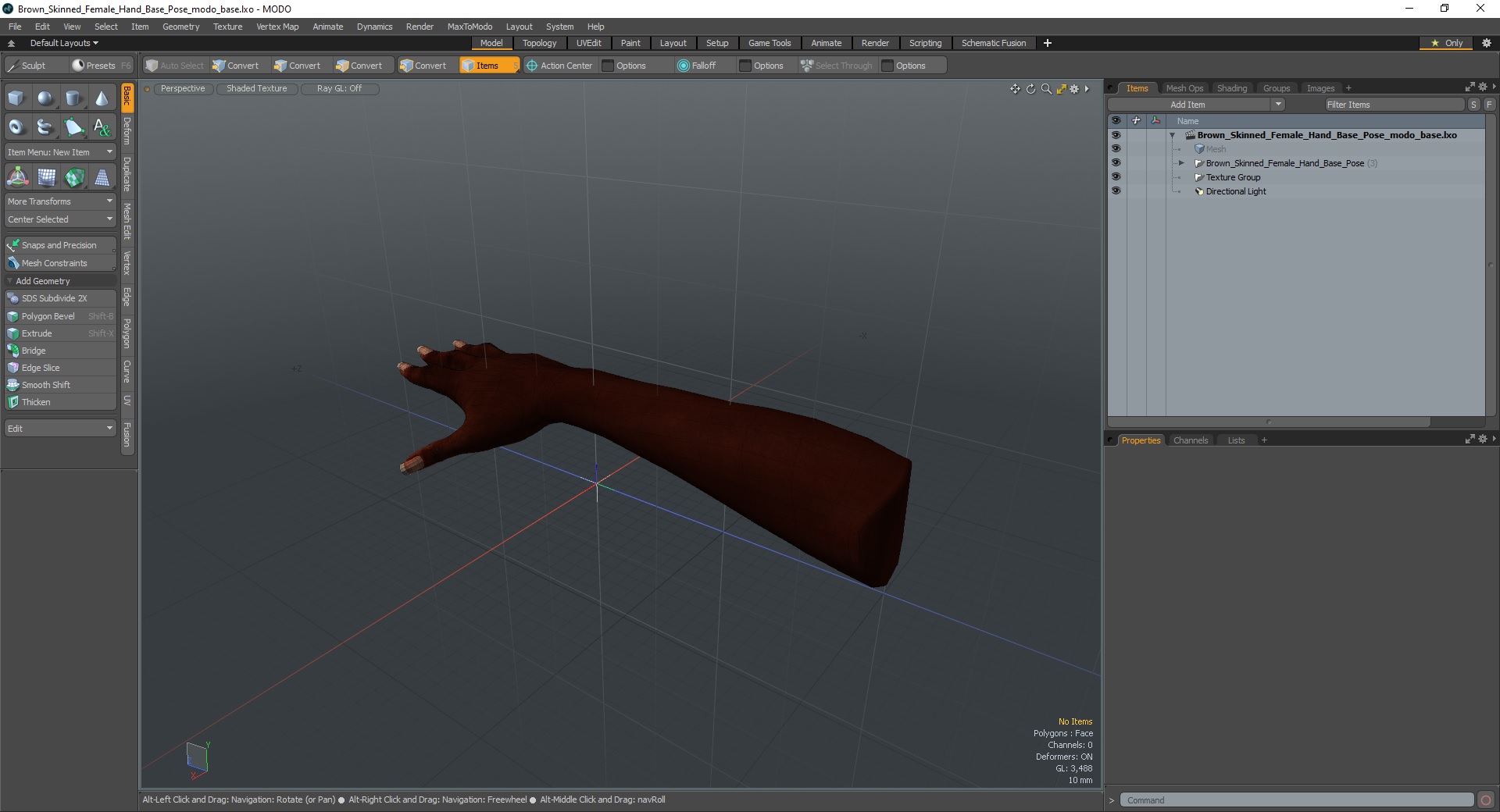Screen dimensions: 1500x812
Task: Toggle the S filter button in Items panel
Action: point(1473,105)
